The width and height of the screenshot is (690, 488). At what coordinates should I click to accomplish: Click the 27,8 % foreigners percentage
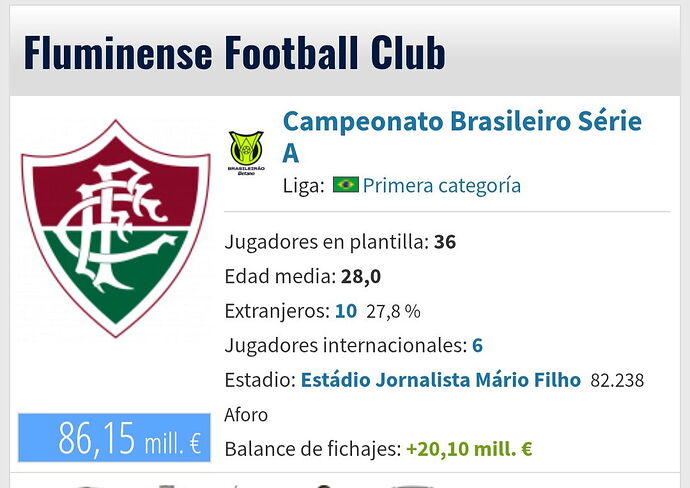pos(393,312)
